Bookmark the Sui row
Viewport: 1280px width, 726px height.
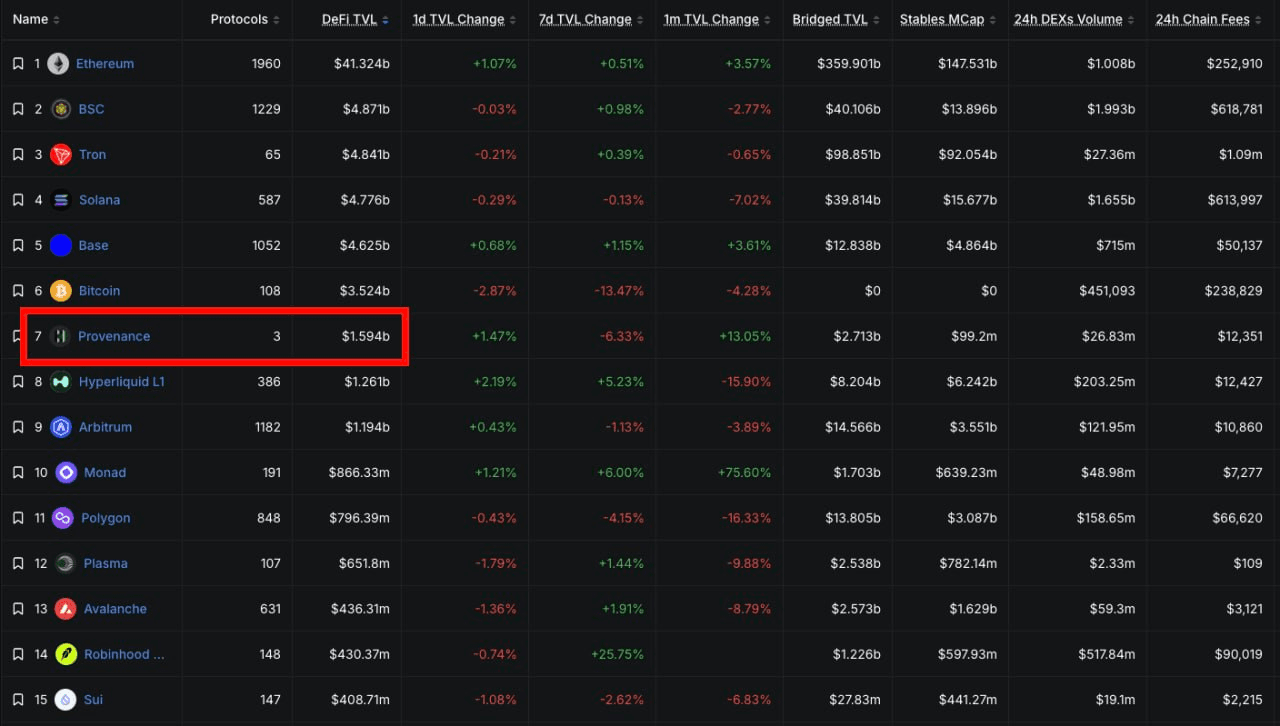[18, 700]
